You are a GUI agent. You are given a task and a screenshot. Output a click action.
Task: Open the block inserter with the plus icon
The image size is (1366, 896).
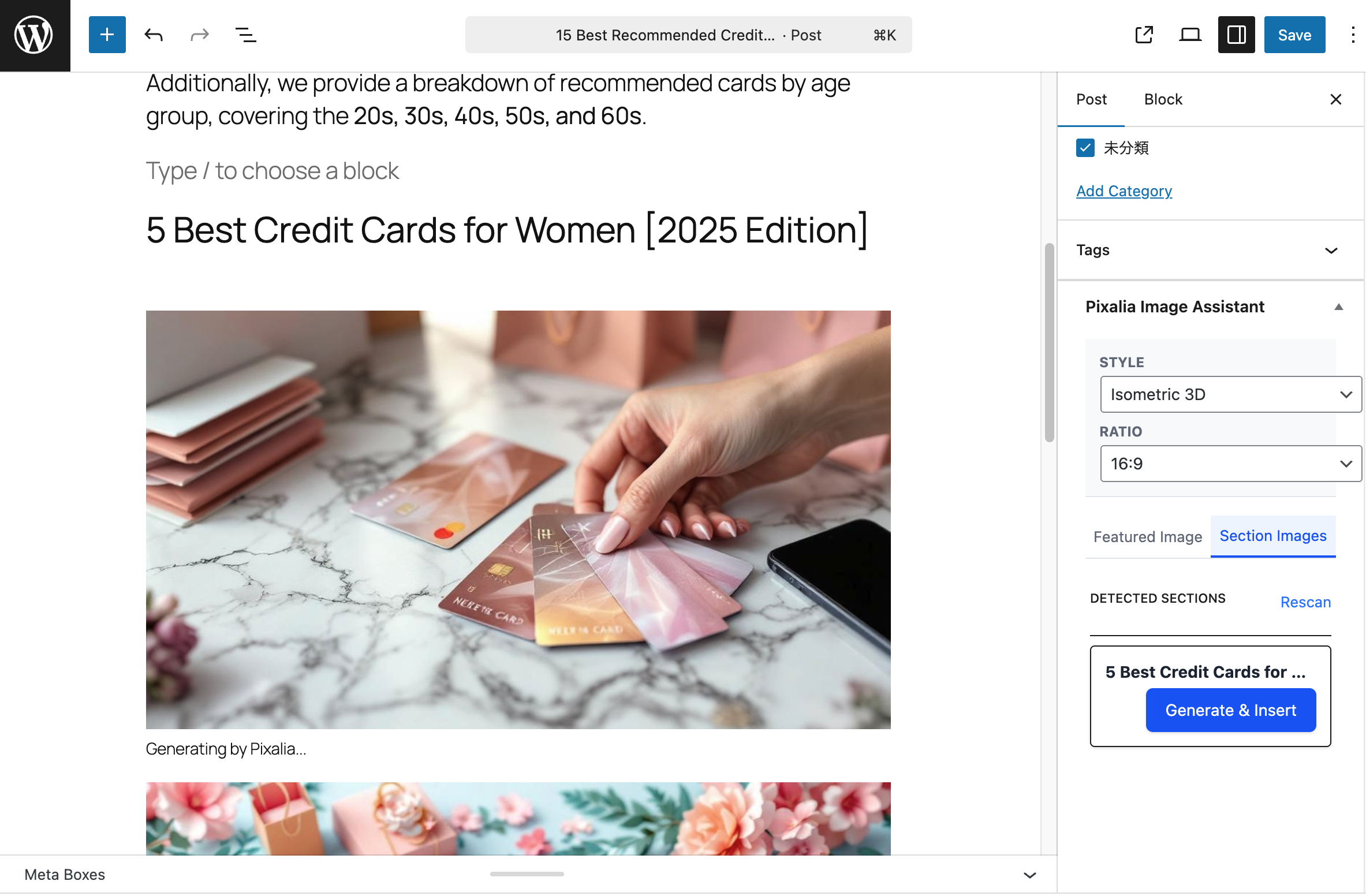coord(106,35)
